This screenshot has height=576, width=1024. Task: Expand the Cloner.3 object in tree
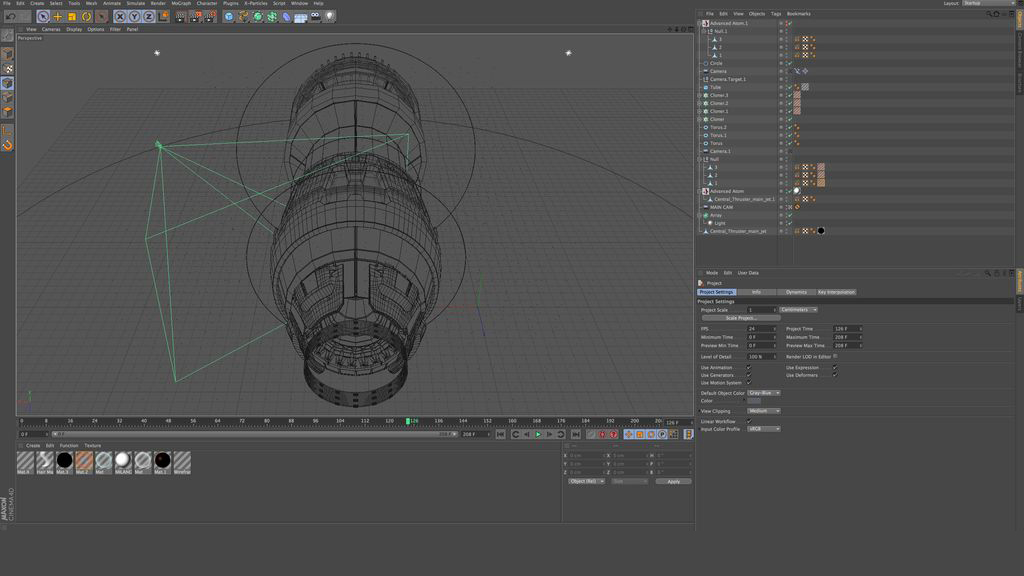click(x=699, y=95)
